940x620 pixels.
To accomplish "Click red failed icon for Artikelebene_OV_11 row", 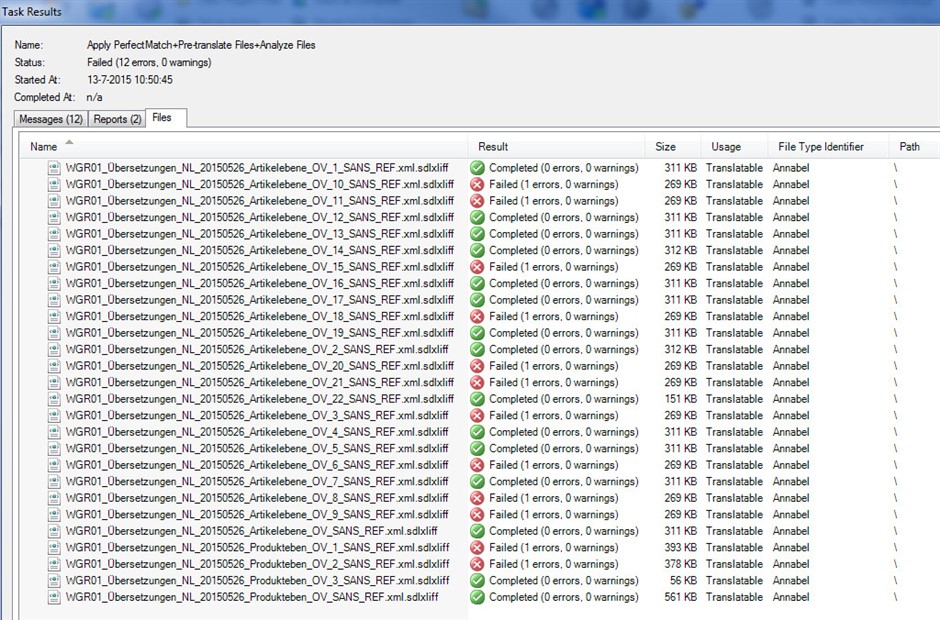I will click(477, 201).
